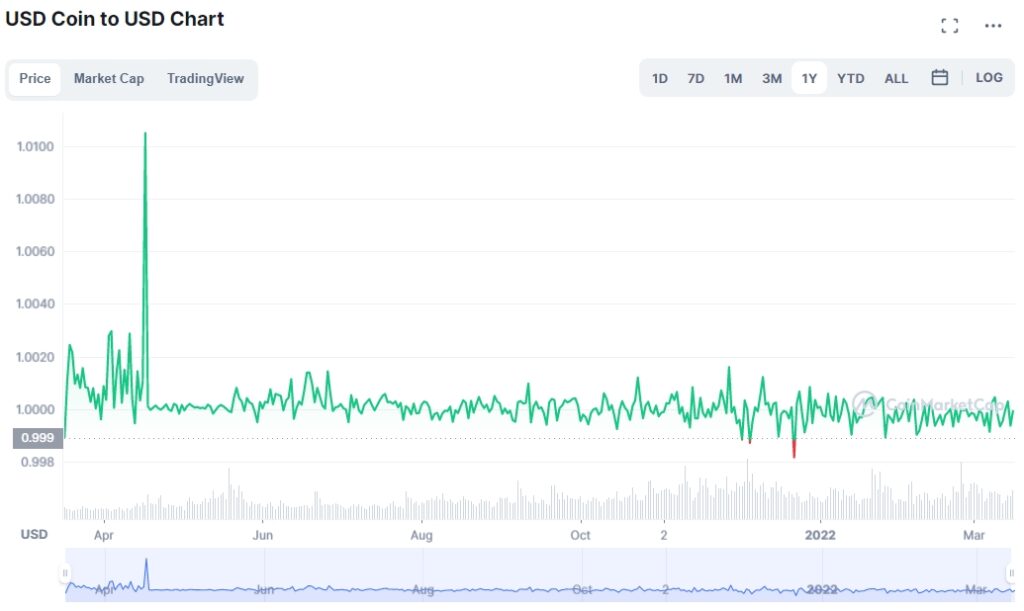Screen dimensions: 1024x611
Task: Switch to the Market Cap tab
Action: point(108,79)
